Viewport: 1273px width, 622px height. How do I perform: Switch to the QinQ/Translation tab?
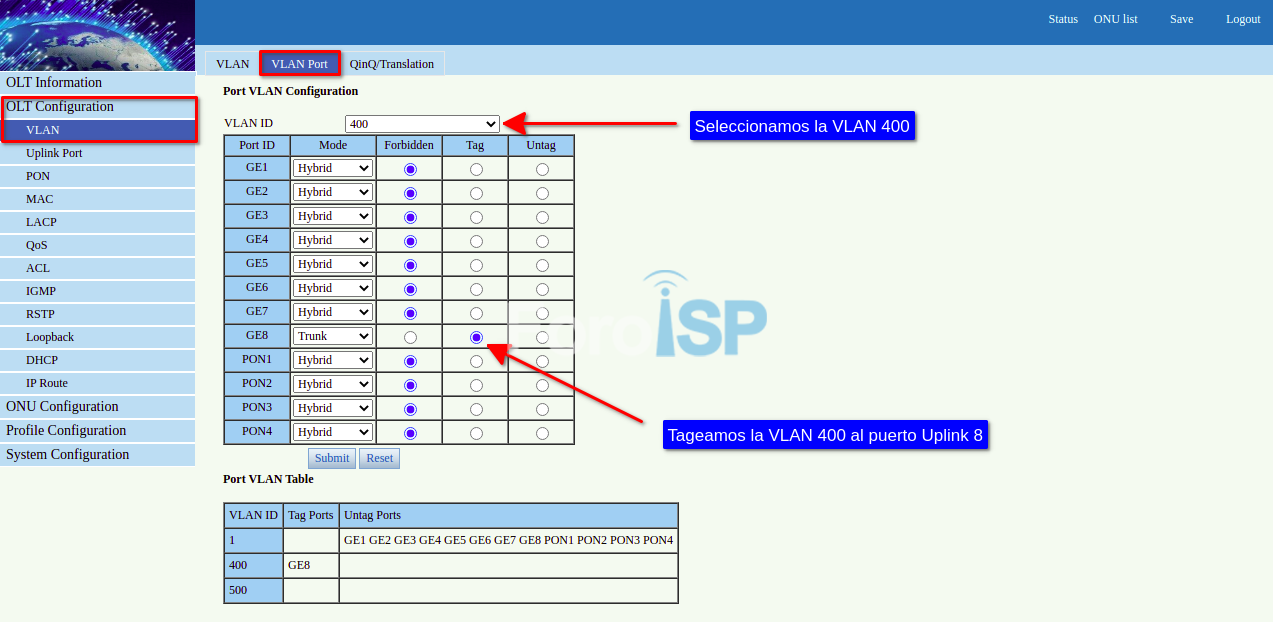tap(391, 64)
